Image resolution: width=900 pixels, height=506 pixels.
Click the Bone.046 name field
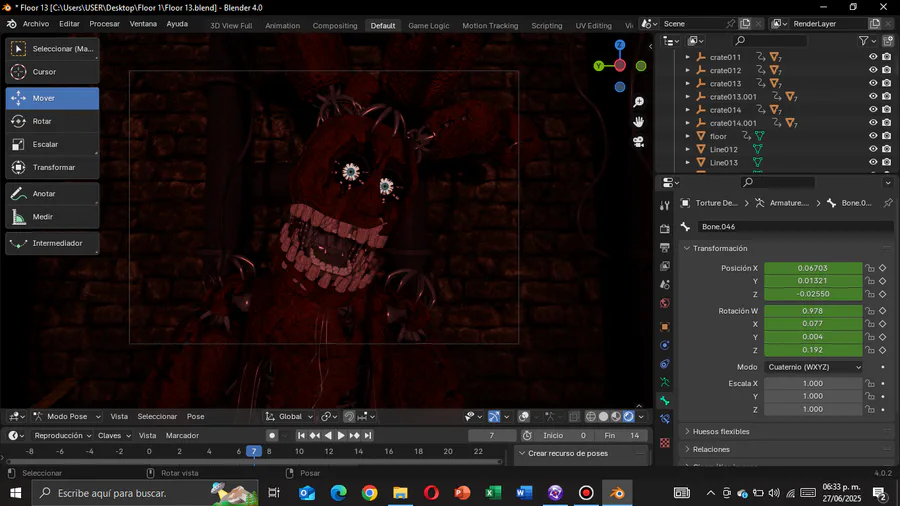pyautogui.click(x=794, y=227)
